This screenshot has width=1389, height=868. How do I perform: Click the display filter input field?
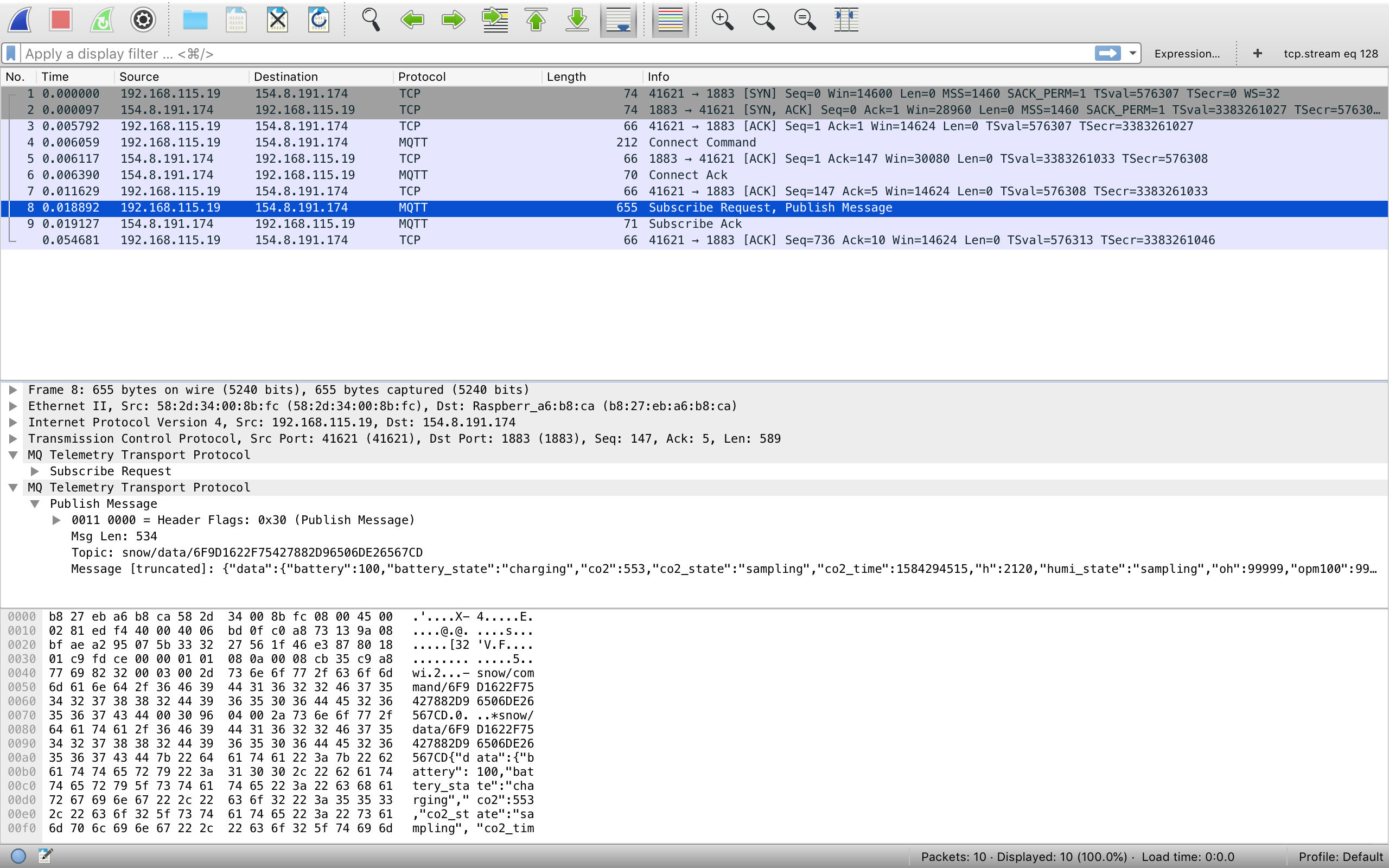(x=517, y=53)
